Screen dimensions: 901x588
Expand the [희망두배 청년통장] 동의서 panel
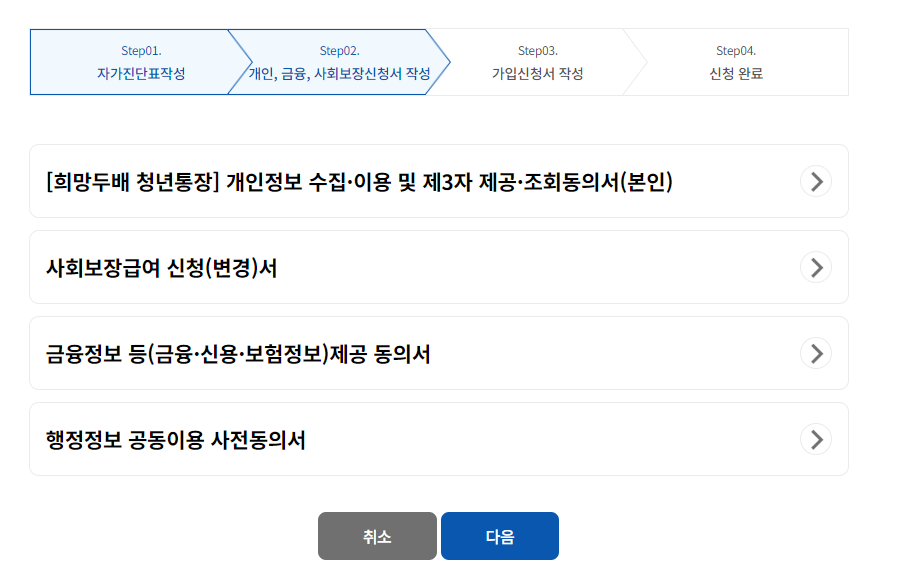440,181
